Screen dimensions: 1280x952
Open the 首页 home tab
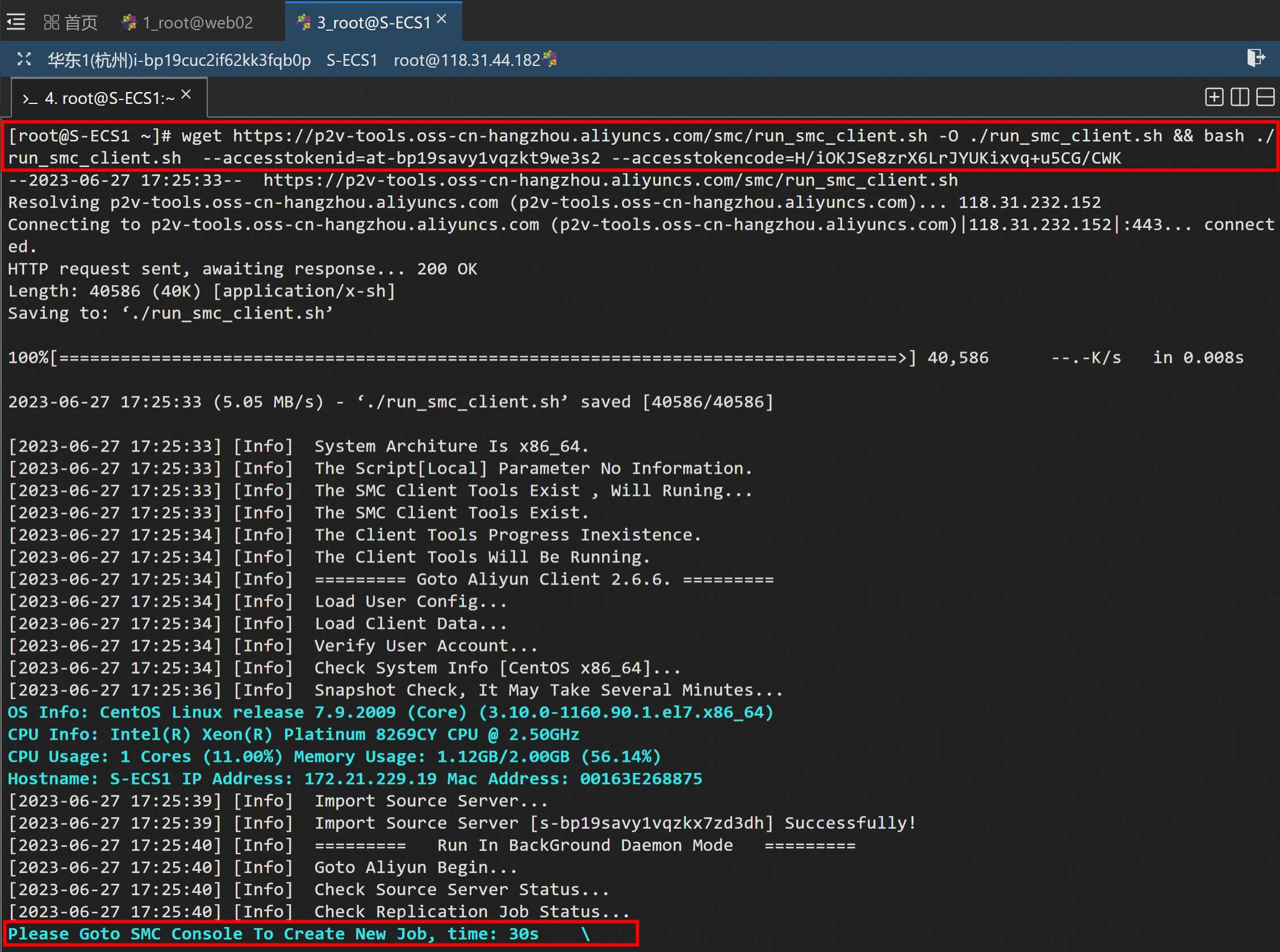pyautogui.click(x=81, y=23)
